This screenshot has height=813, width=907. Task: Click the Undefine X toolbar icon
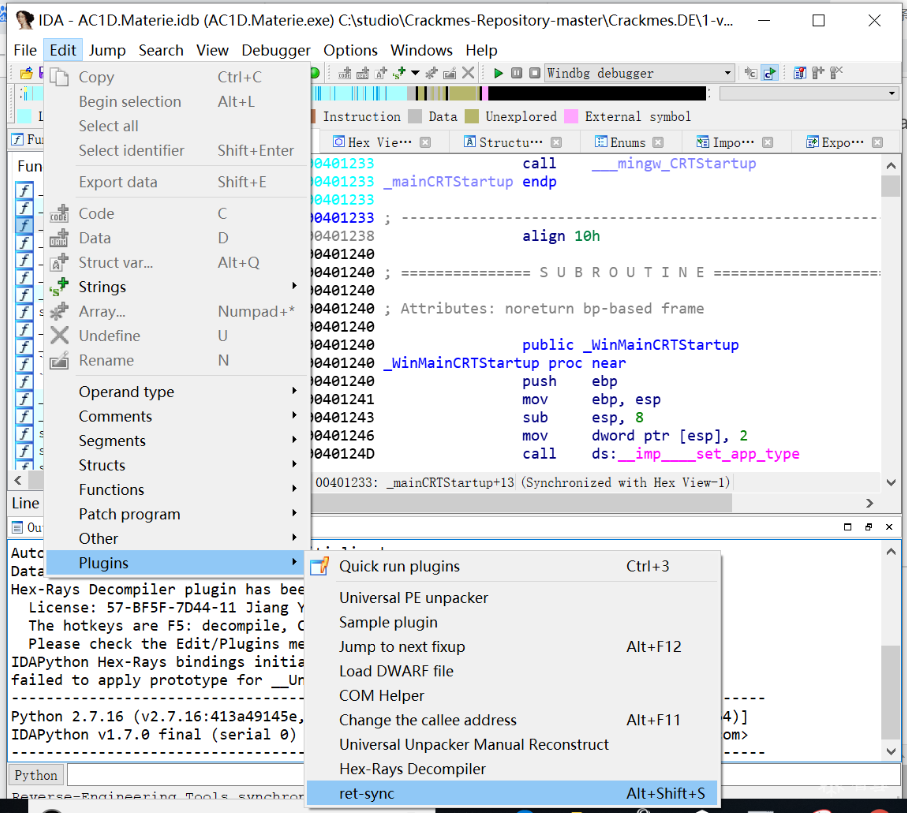(x=468, y=73)
